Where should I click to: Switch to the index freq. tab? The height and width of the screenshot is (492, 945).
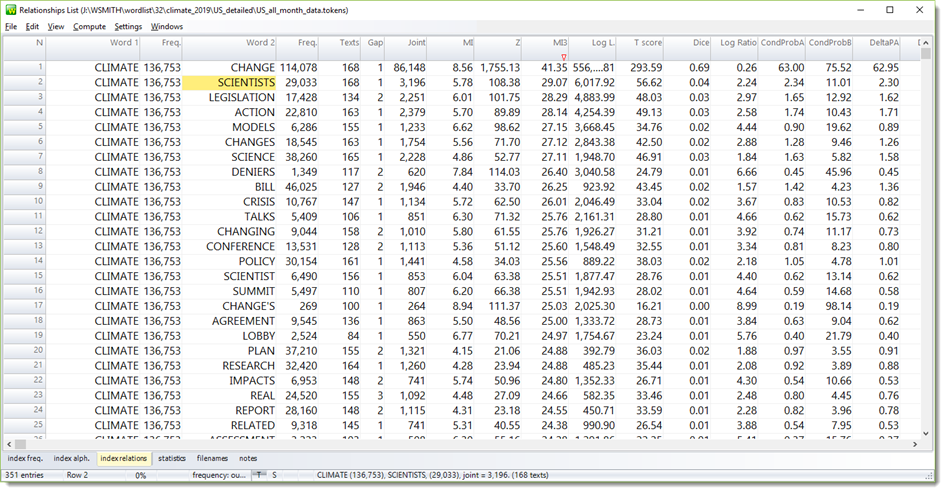pos(25,458)
